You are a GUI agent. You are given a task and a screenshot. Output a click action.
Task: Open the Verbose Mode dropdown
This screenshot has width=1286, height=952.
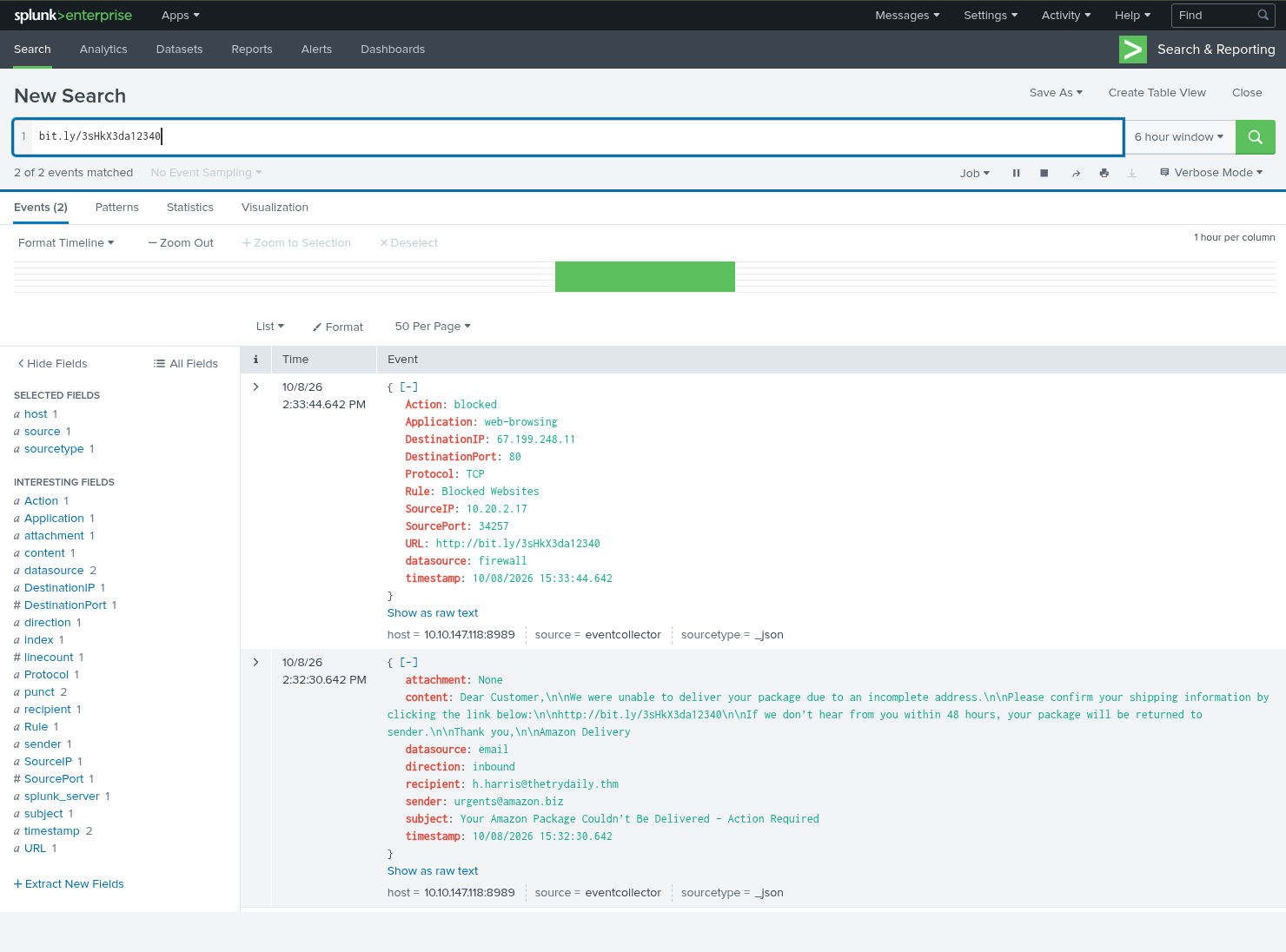(x=1211, y=173)
